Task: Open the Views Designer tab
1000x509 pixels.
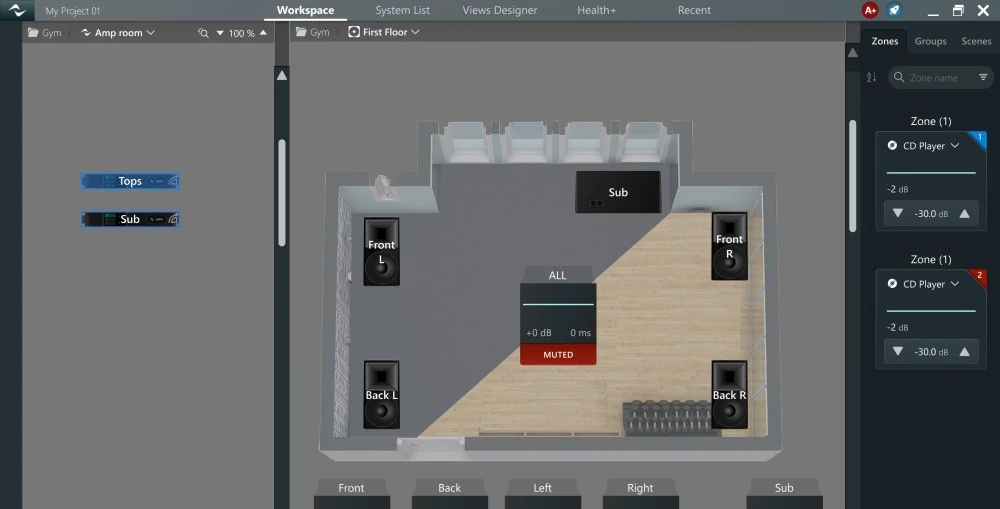Action: pyautogui.click(x=500, y=10)
